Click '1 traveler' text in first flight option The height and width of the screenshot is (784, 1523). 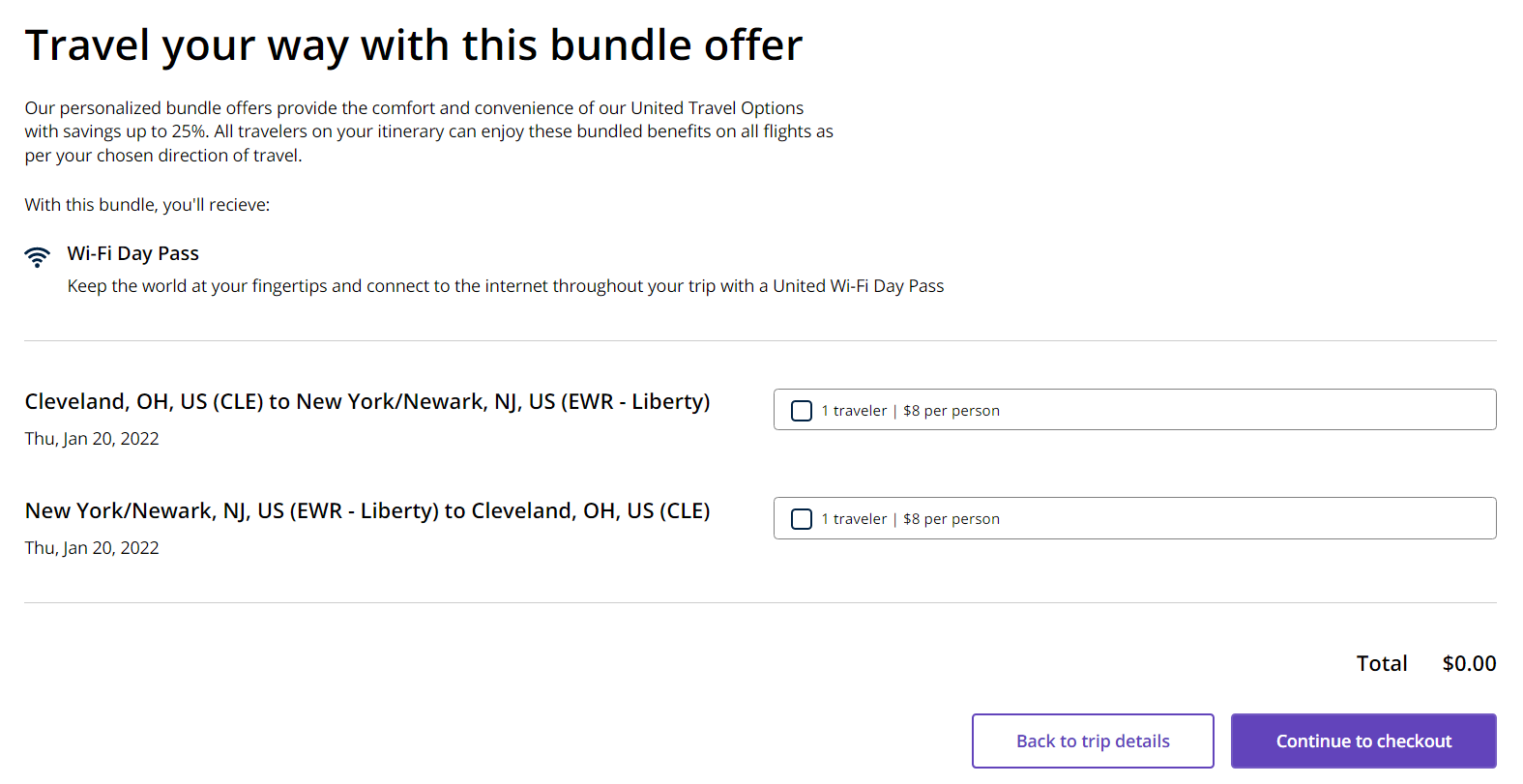coord(854,411)
